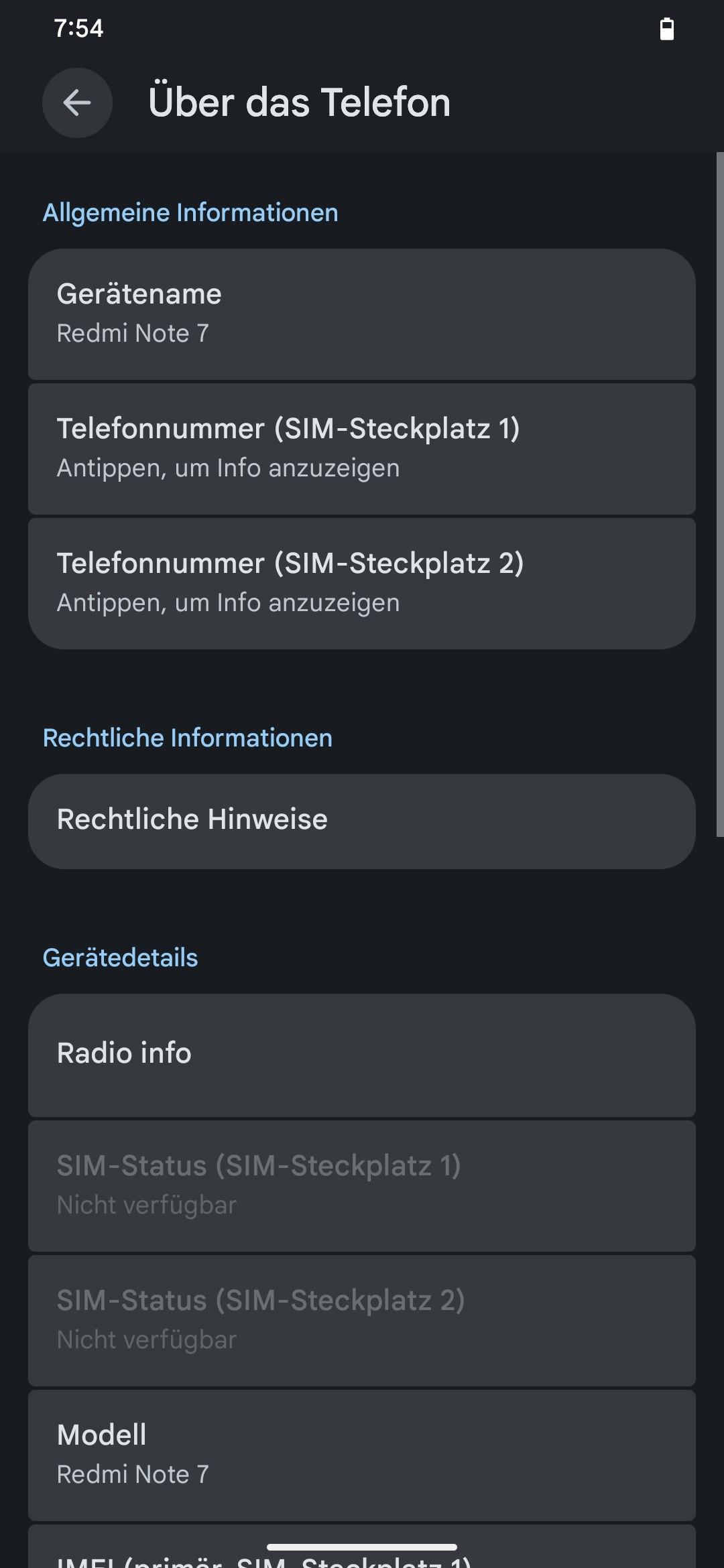Show Telefonnummer for SIM-Steckplatz 1
Viewport: 724px width, 1568px height.
point(362,448)
